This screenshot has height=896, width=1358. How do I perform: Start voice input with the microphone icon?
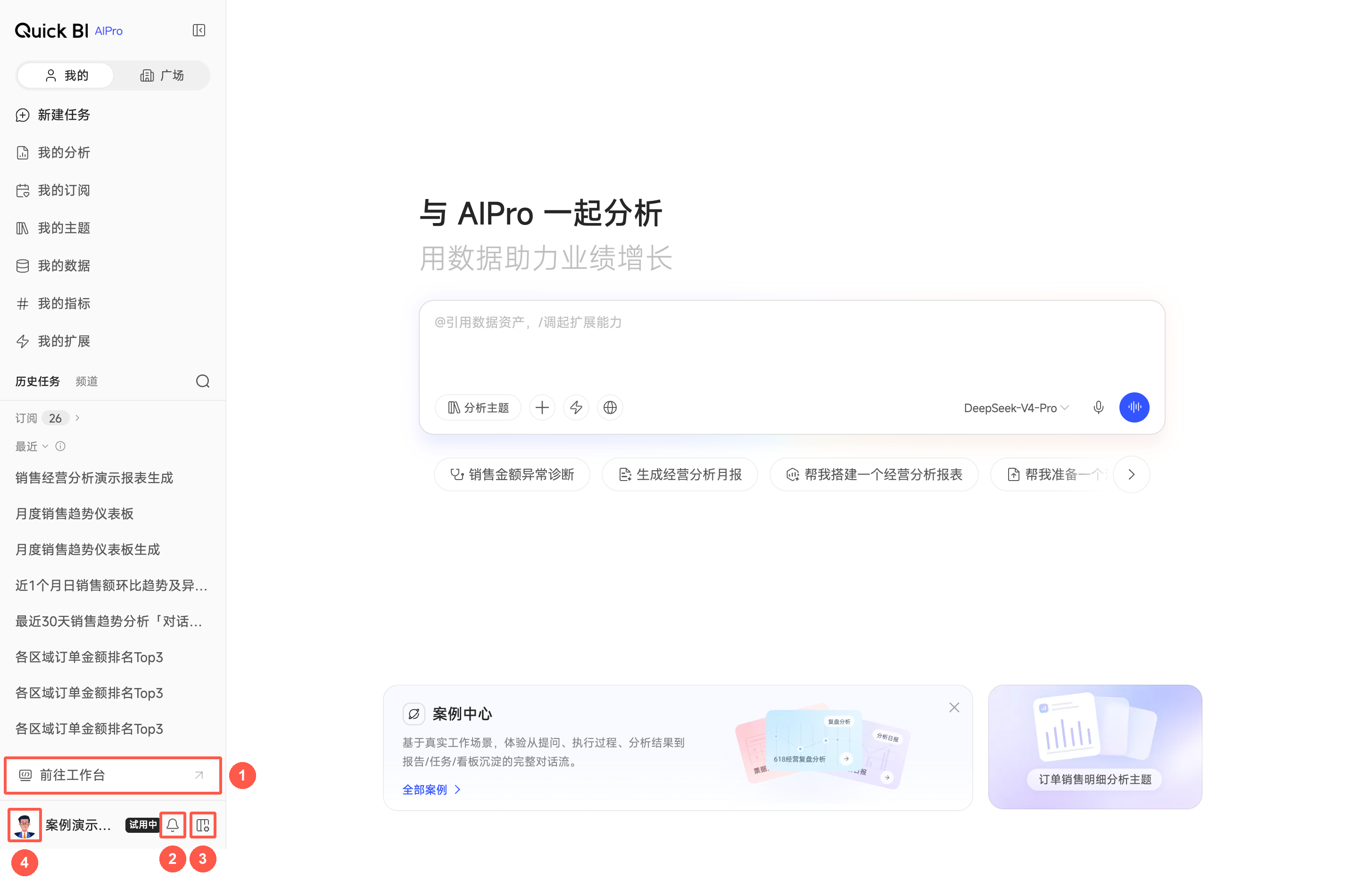(1098, 407)
